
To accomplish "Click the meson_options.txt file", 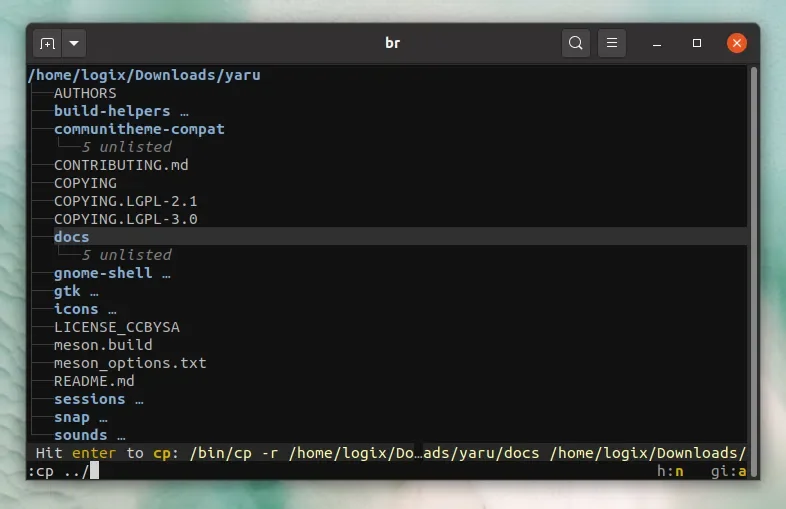I will 130,363.
